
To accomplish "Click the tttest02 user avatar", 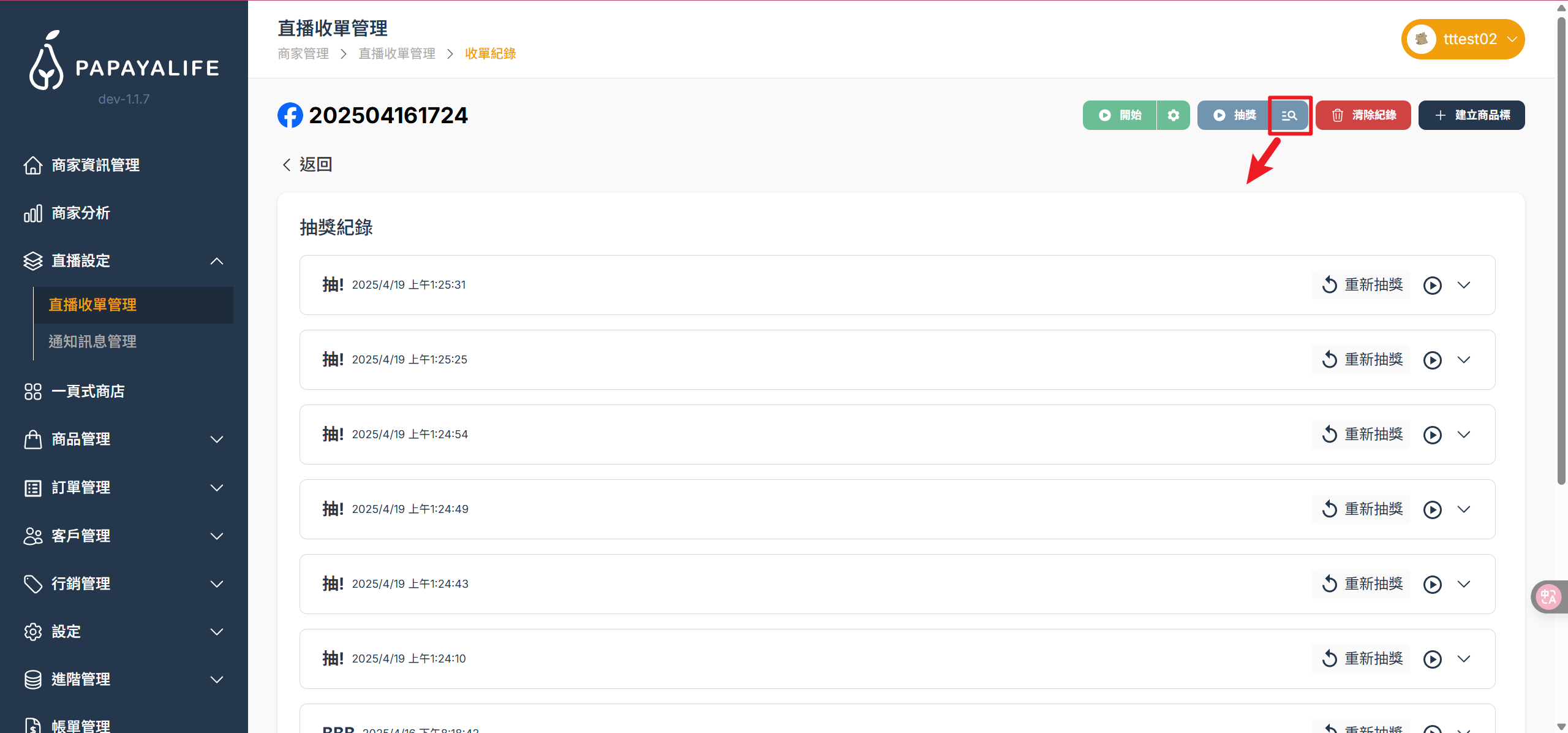I will [x=1422, y=39].
